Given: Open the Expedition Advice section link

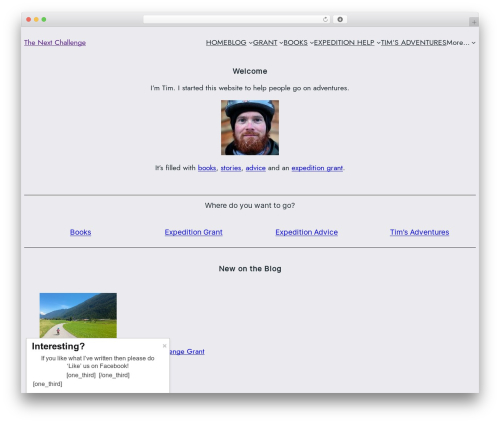Looking at the screenshot, I should click(x=306, y=232).
